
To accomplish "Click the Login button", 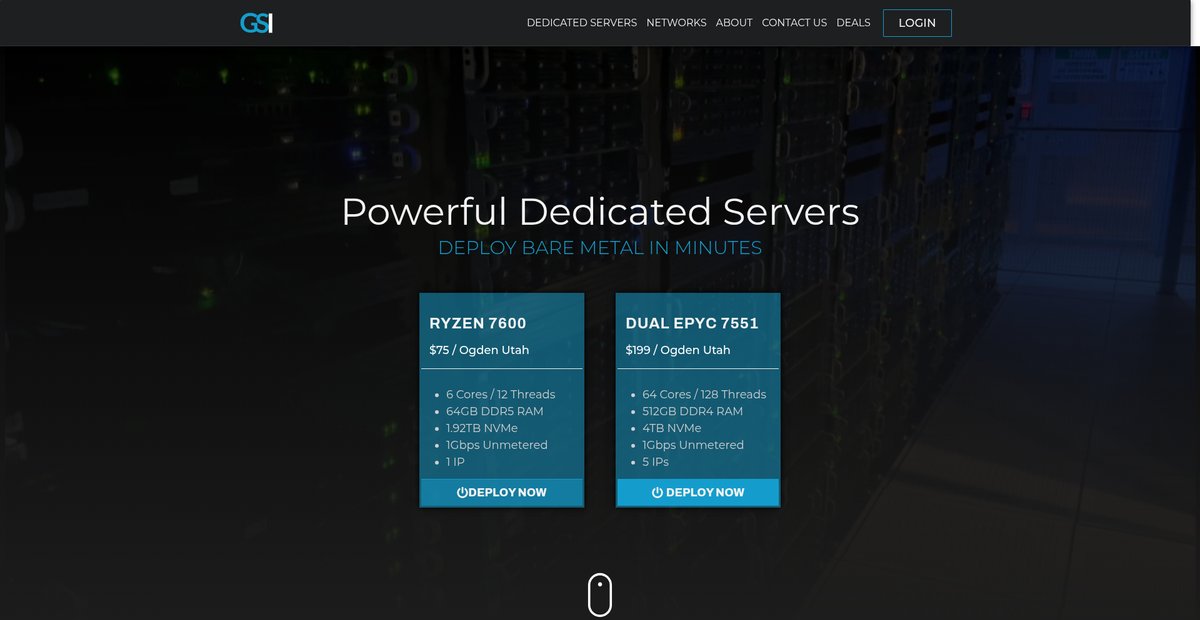I will 917,23.
